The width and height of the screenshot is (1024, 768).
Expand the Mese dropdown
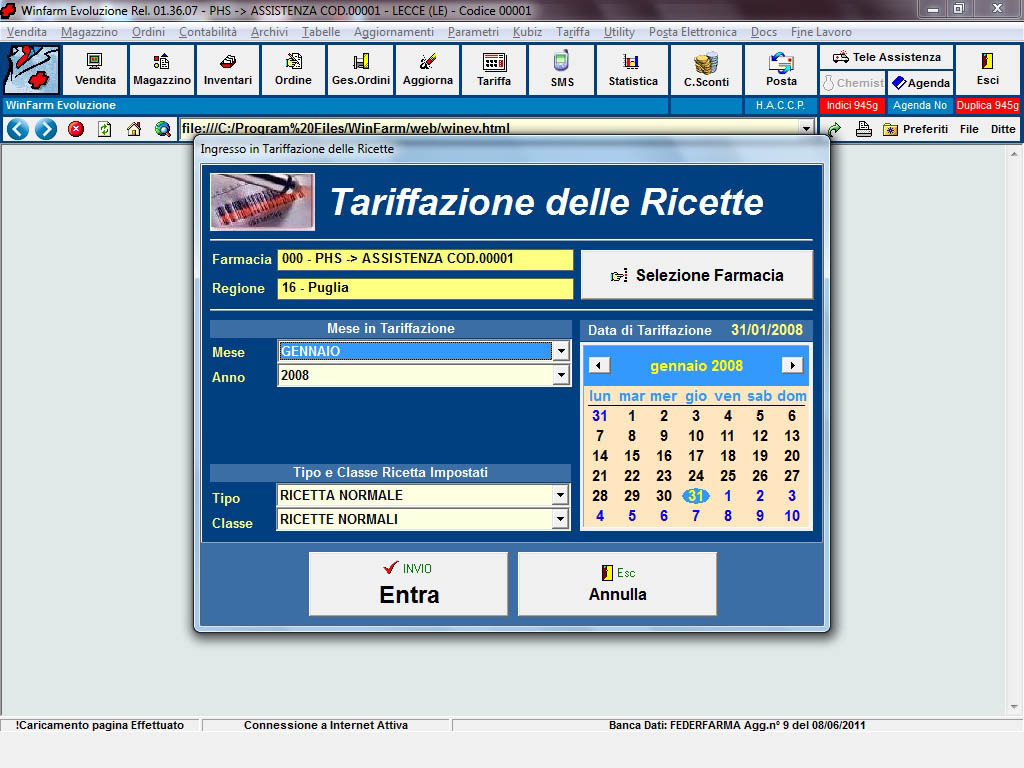click(561, 352)
